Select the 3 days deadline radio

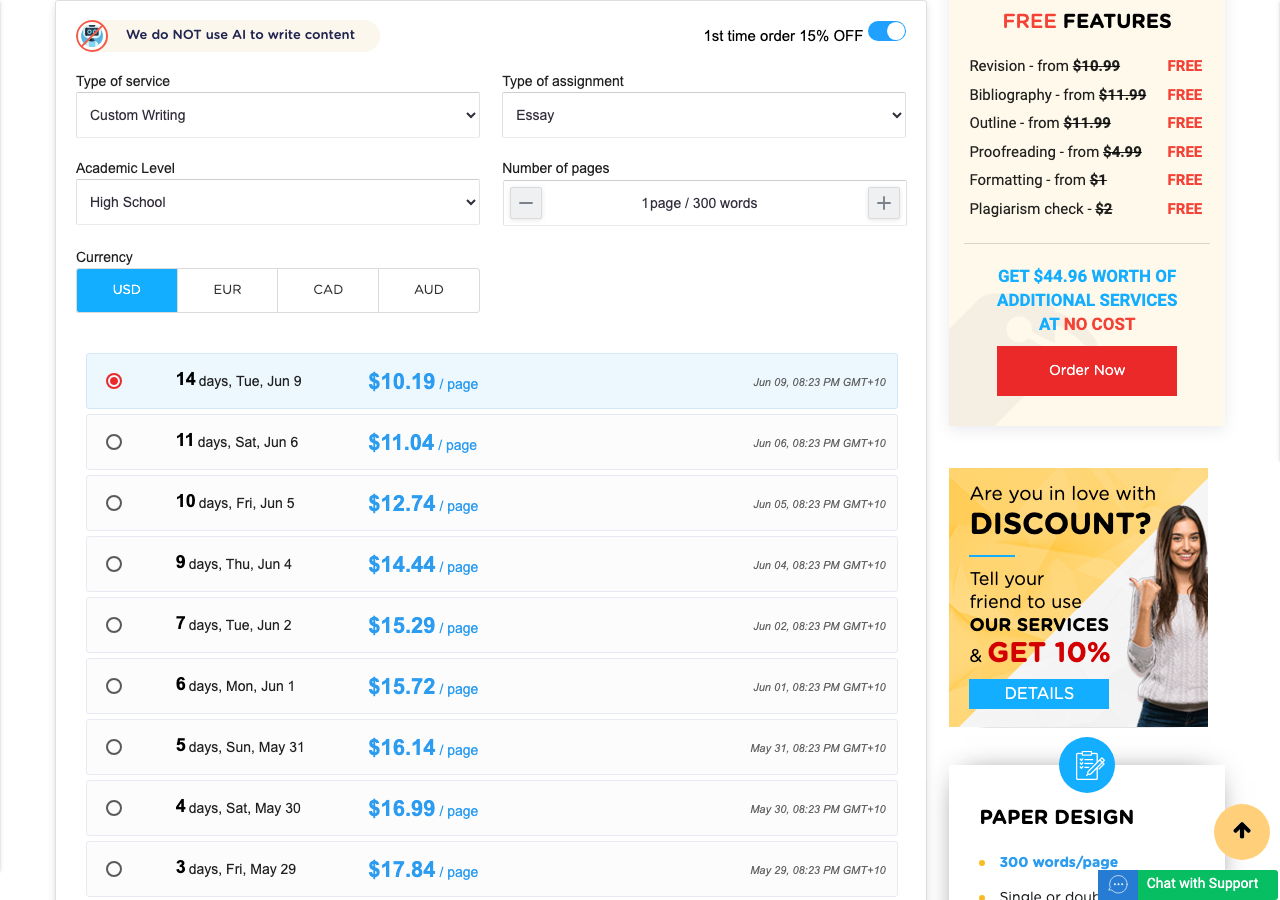coord(114,869)
